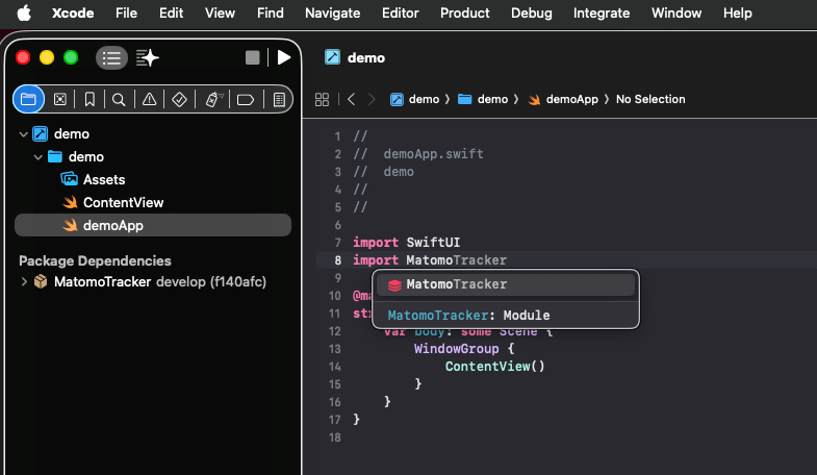
Task: Open the View menu
Action: 220,13
